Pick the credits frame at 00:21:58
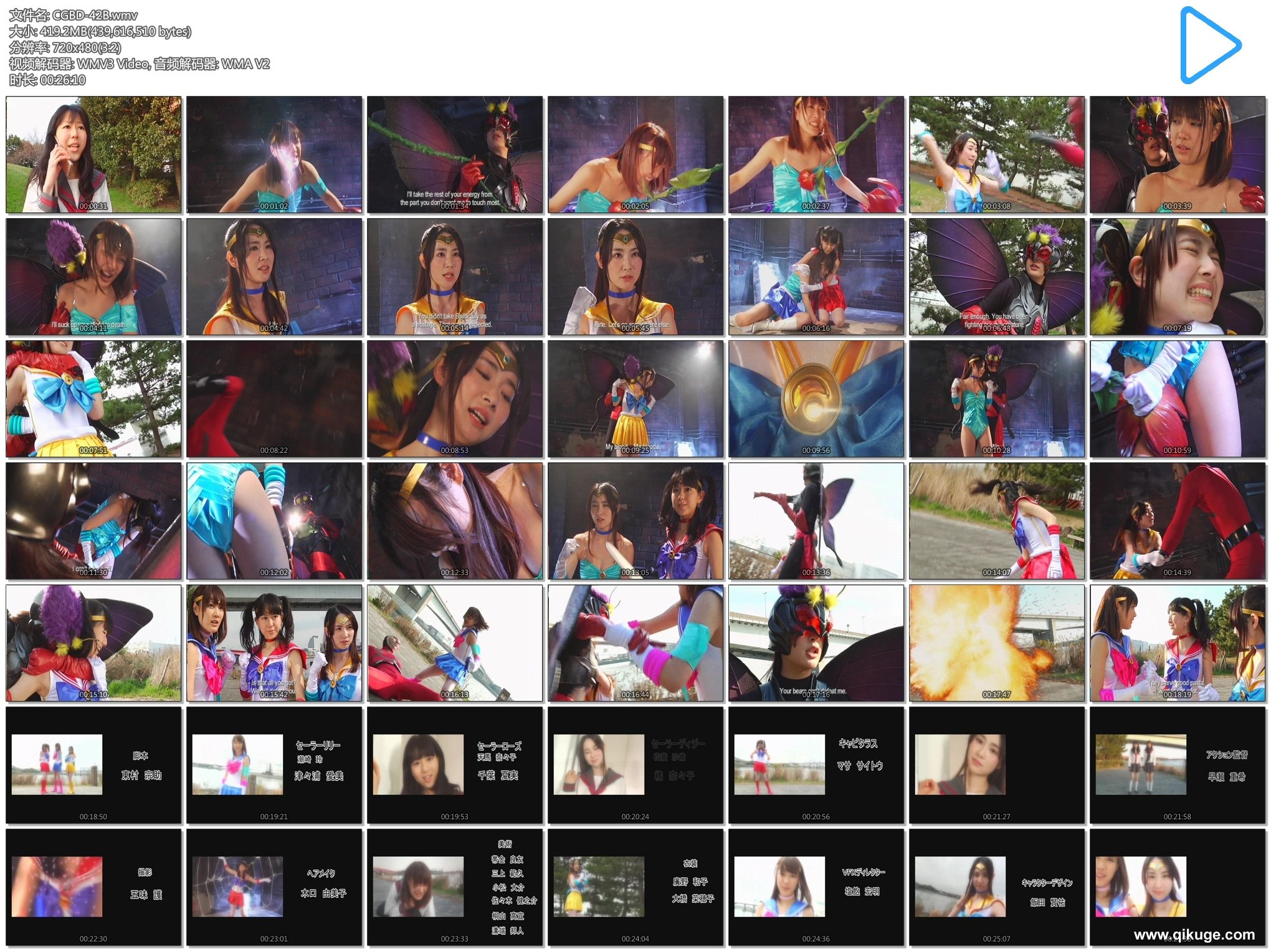Image resolution: width=1271 pixels, height=952 pixels. [x=1178, y=765]
